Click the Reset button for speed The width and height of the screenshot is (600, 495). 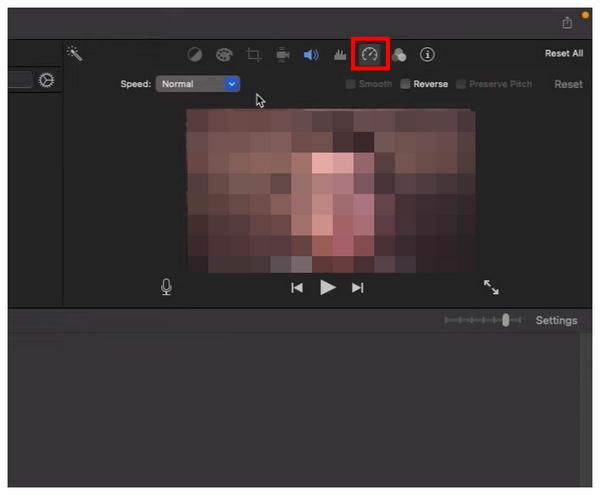(x=568, y=84)
